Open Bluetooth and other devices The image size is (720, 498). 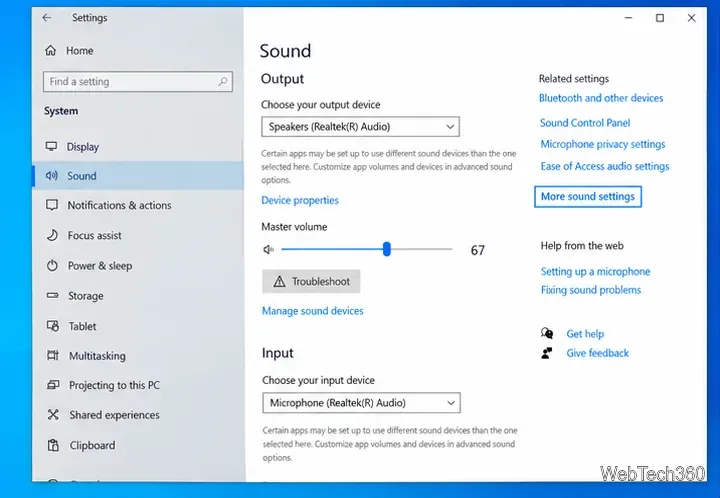click(x=601, y=98)
